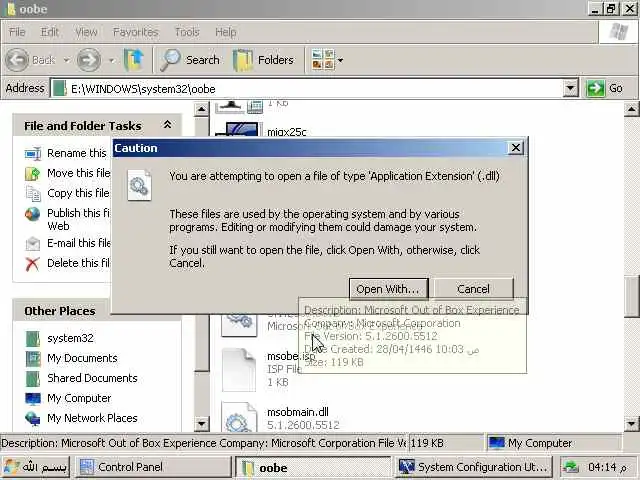Image resolution: width=640 pixels, height=480 pixels.
Task: Expand the Address bar dropdown
Action: [570, 88]
